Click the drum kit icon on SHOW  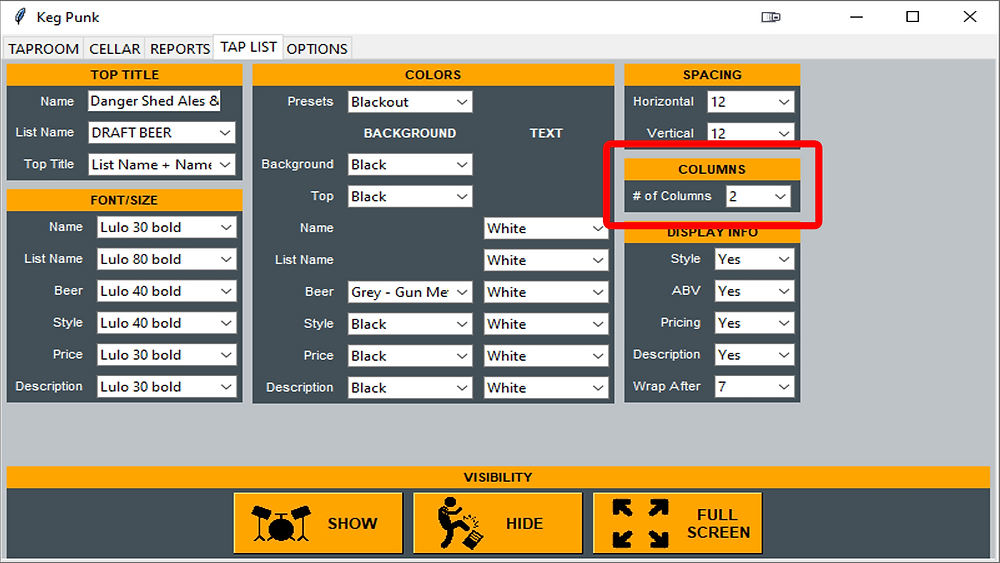281,523
